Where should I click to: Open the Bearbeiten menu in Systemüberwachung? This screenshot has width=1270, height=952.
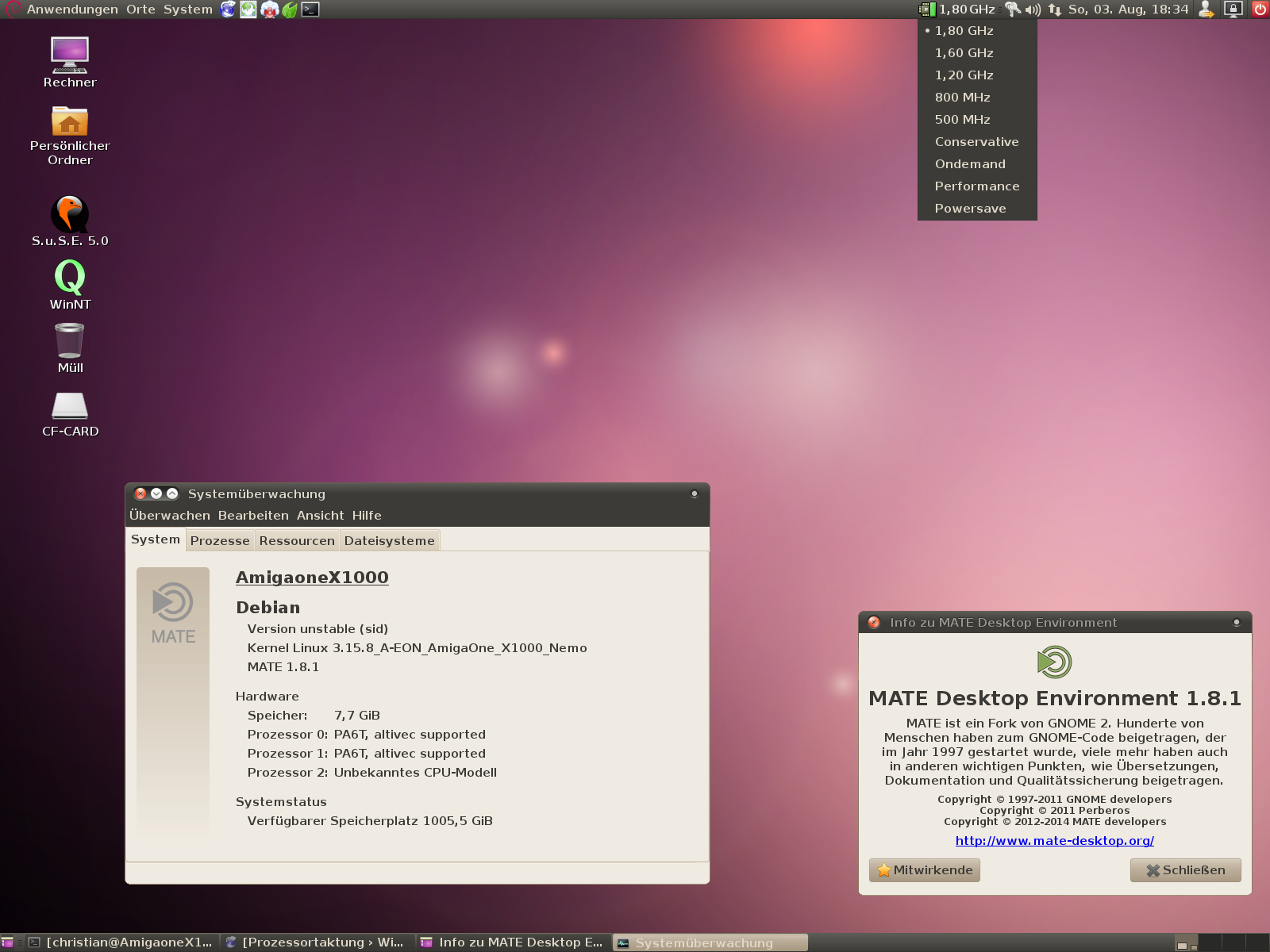tap(253, 516)
